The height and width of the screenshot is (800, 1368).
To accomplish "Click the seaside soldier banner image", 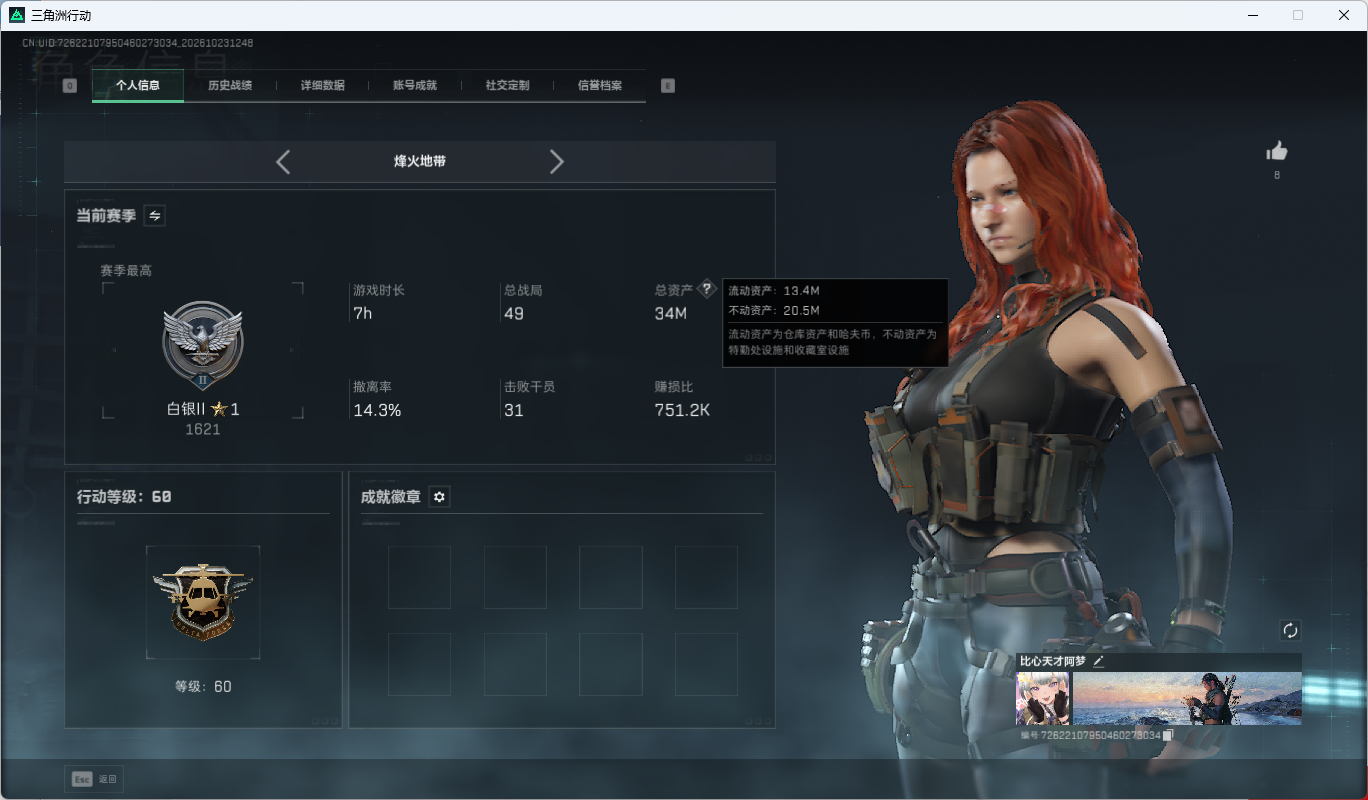I will 1187,698.
